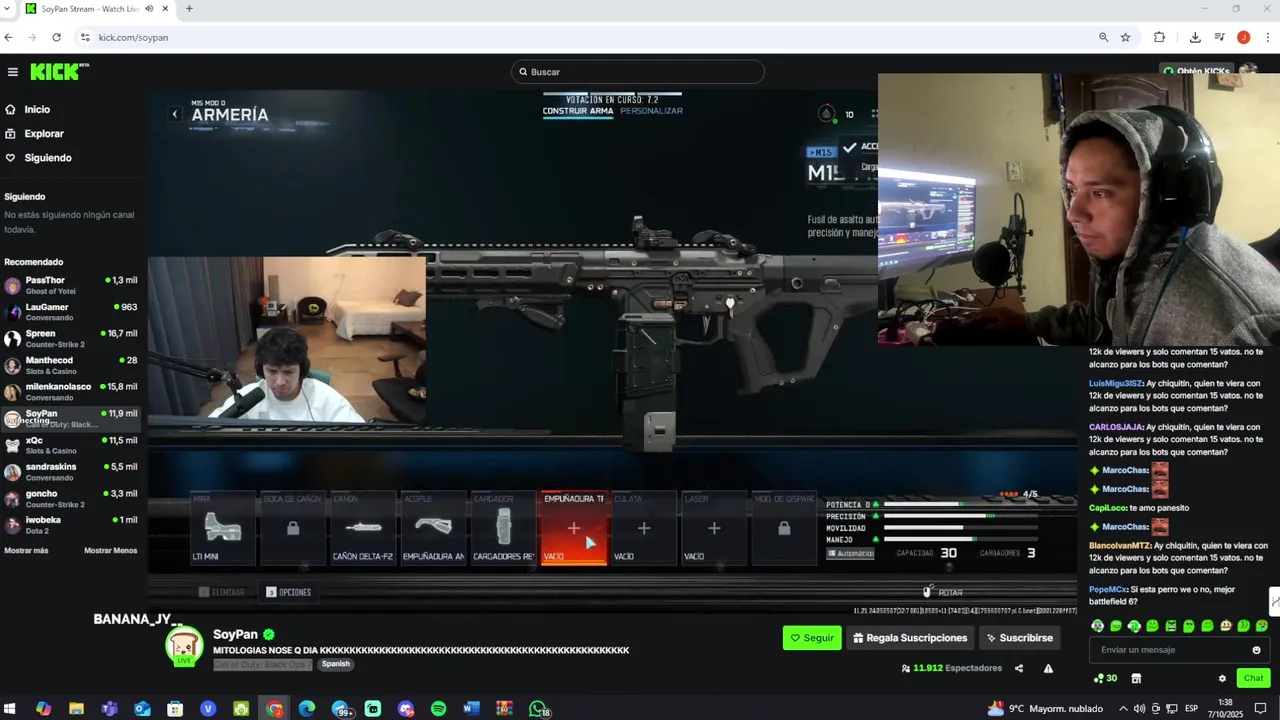Click the browser back arrow
The width and height of the screenshot is (1280, 720).
pyautogui.click(x=9, y=37)
